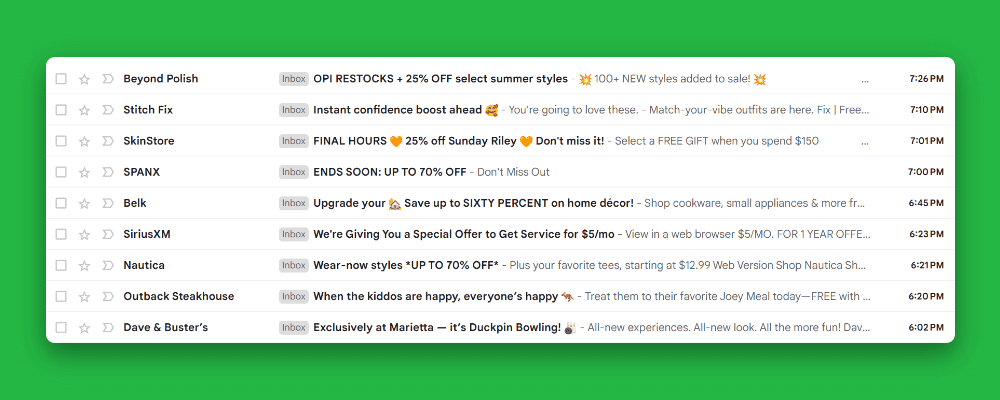Click the Outback Steakhouse sender name
Image resolution: width=1000 pixels, height=400 pixels.
(x=178, y=296)
